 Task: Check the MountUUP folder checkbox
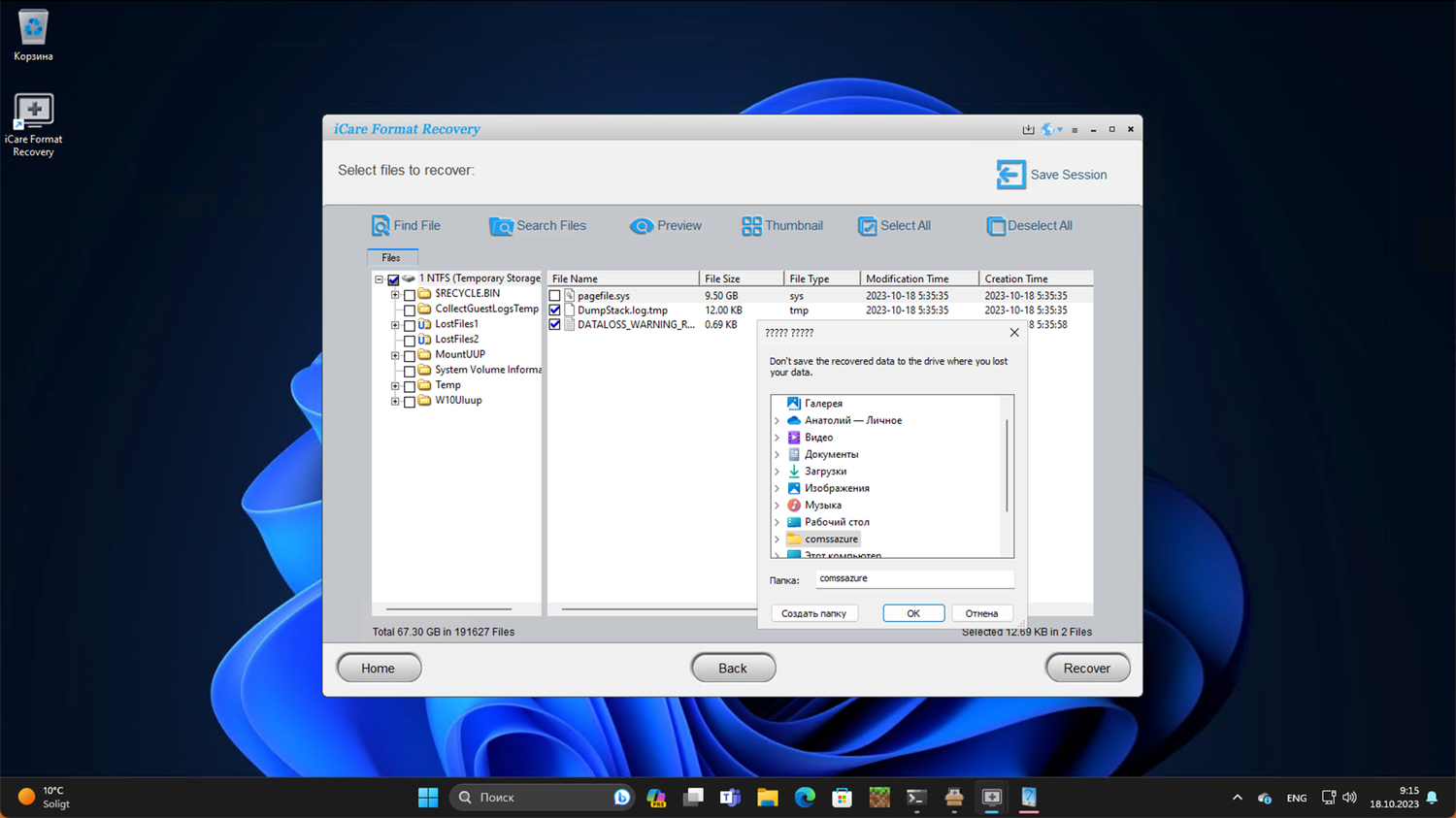point(409,356)
